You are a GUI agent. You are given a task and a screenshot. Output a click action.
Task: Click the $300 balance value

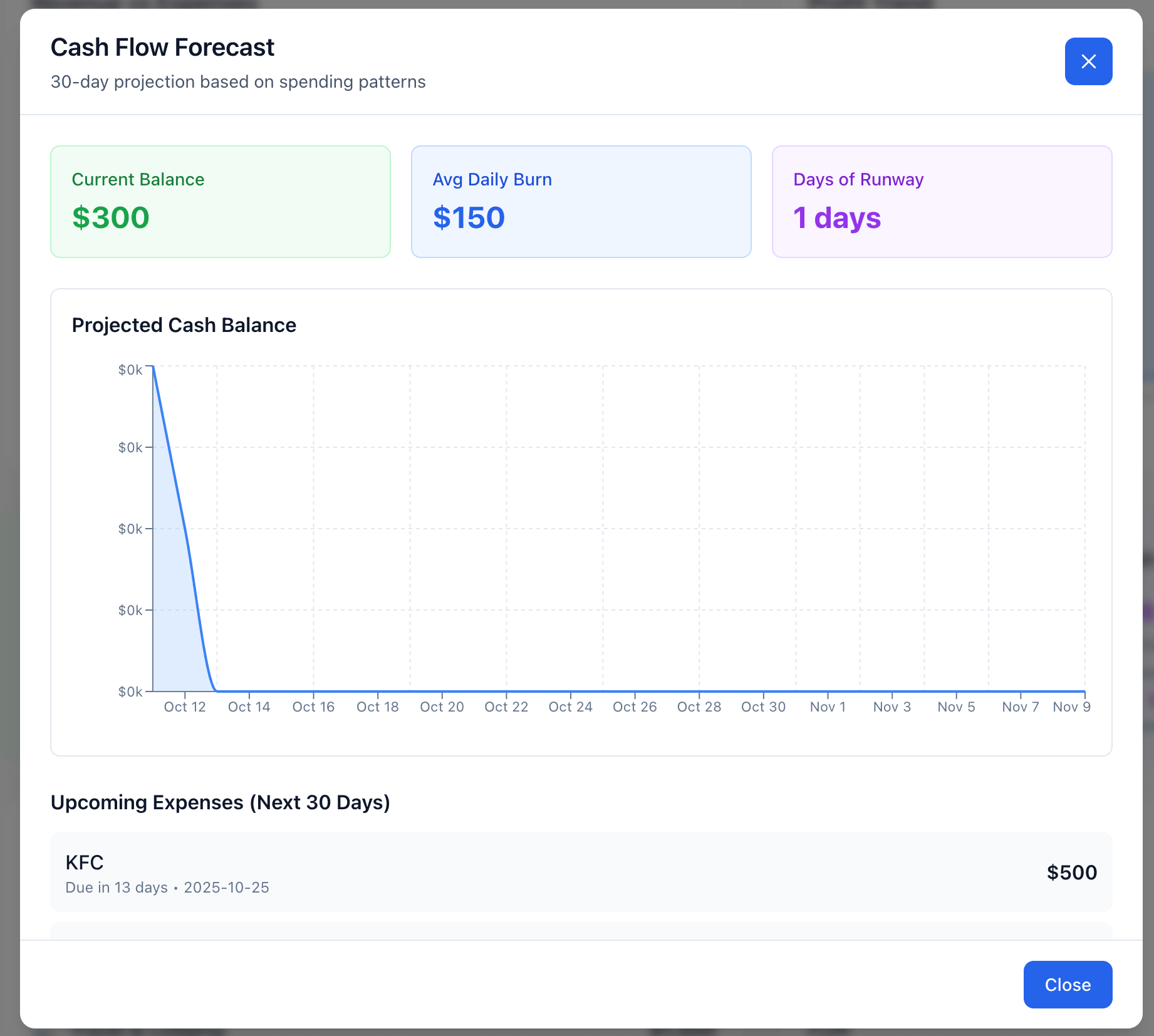click(111, 218)
